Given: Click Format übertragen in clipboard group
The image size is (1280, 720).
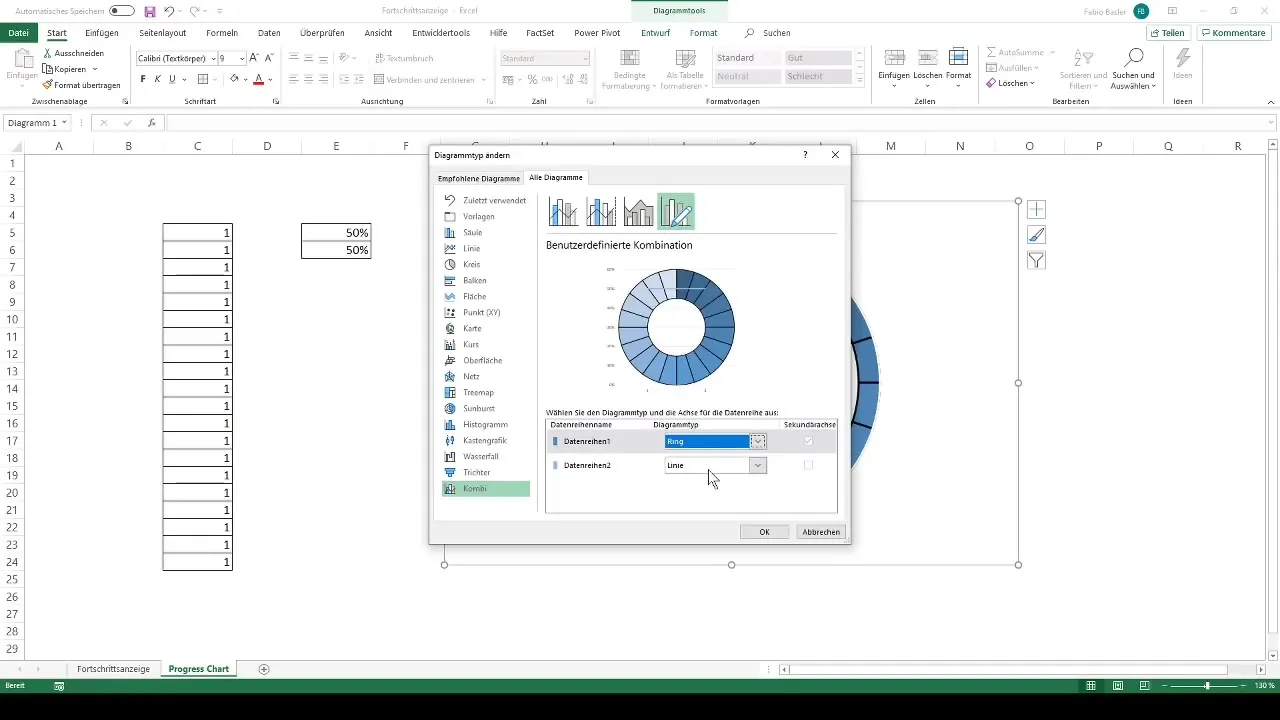Looking at the screenshot, I should [81, 85].
